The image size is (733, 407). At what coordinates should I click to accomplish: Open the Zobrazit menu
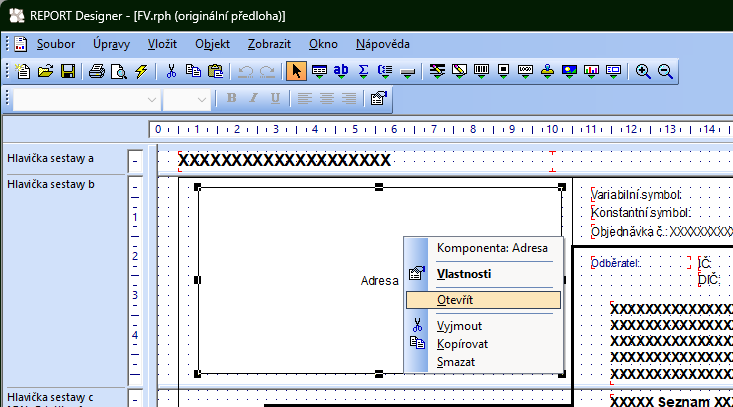click(269, 44)
